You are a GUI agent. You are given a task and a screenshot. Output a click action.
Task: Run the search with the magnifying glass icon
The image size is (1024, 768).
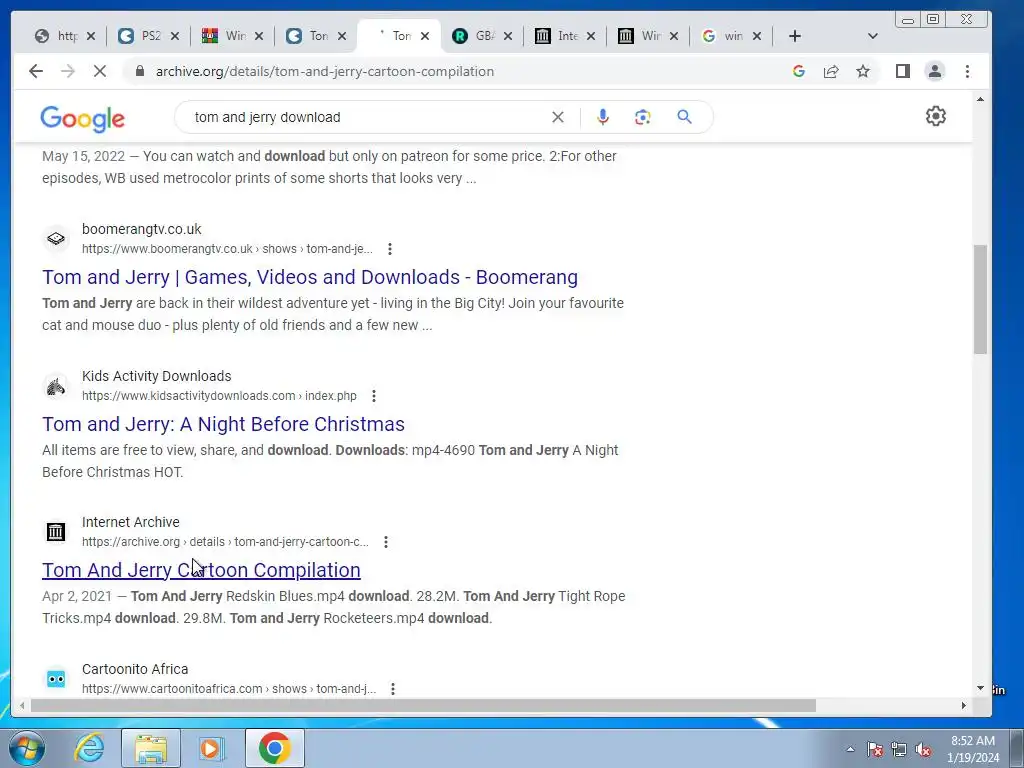click(684, 117)
